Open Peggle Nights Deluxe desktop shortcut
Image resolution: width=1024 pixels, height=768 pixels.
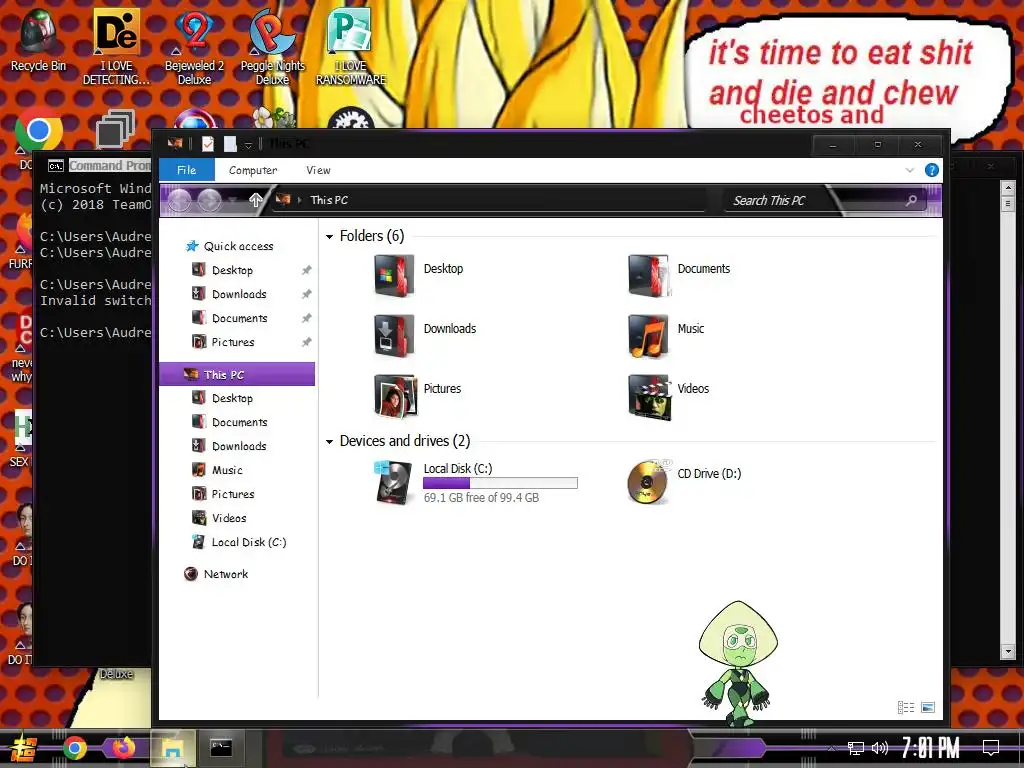click(x=272, y=48)
